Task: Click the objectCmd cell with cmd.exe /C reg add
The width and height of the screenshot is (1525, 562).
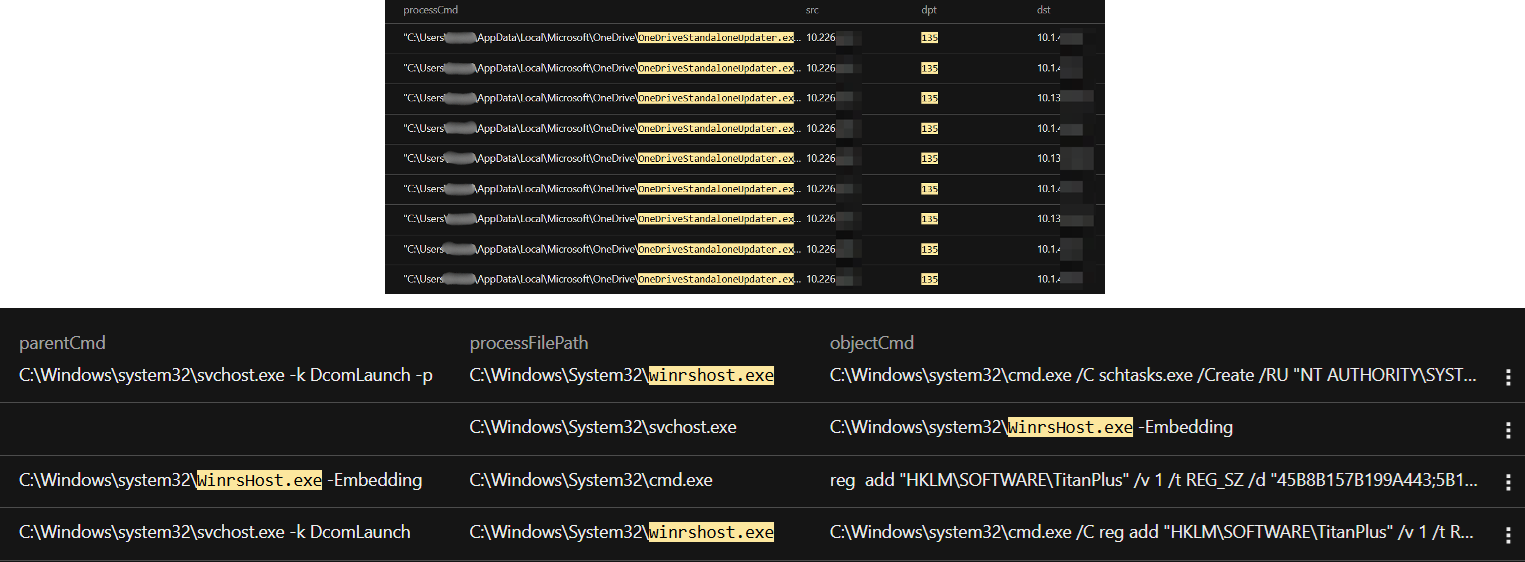Action: 1153,533
